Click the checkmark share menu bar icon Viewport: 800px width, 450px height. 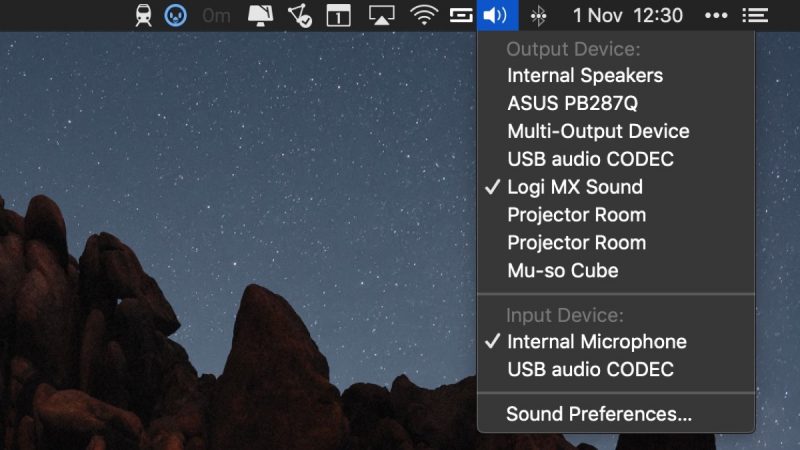coord(300,15)
